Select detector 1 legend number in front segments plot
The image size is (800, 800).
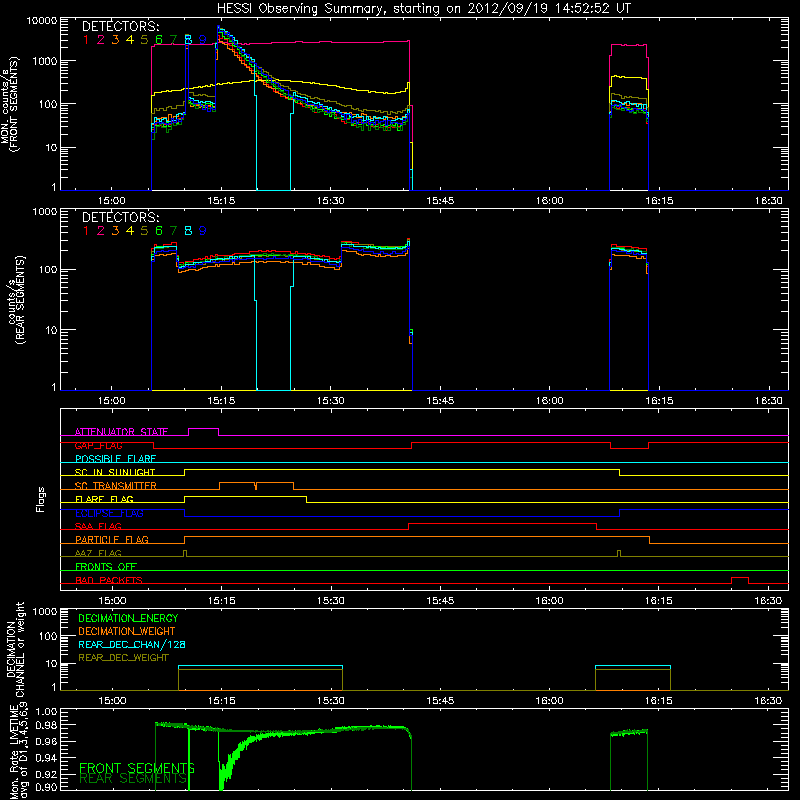point(86,40)
